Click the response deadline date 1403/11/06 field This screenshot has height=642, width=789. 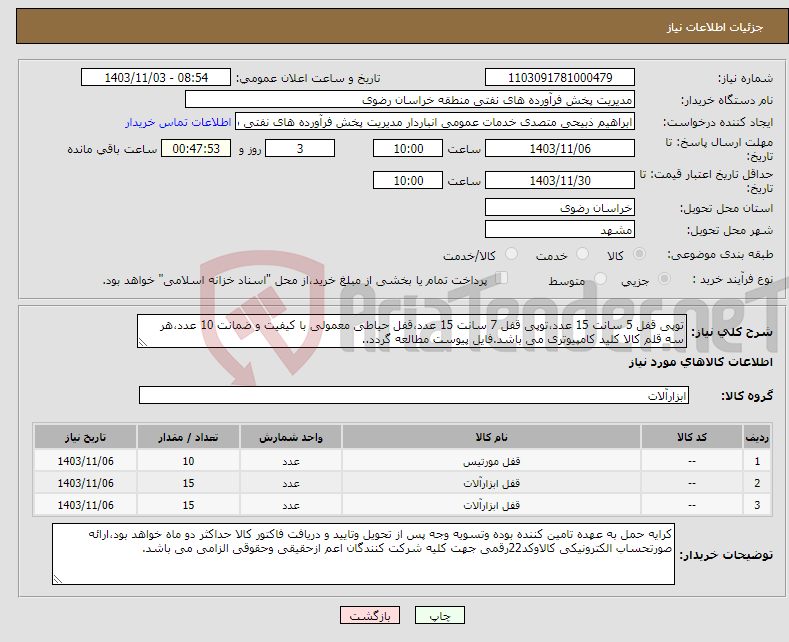pos(560,148)
